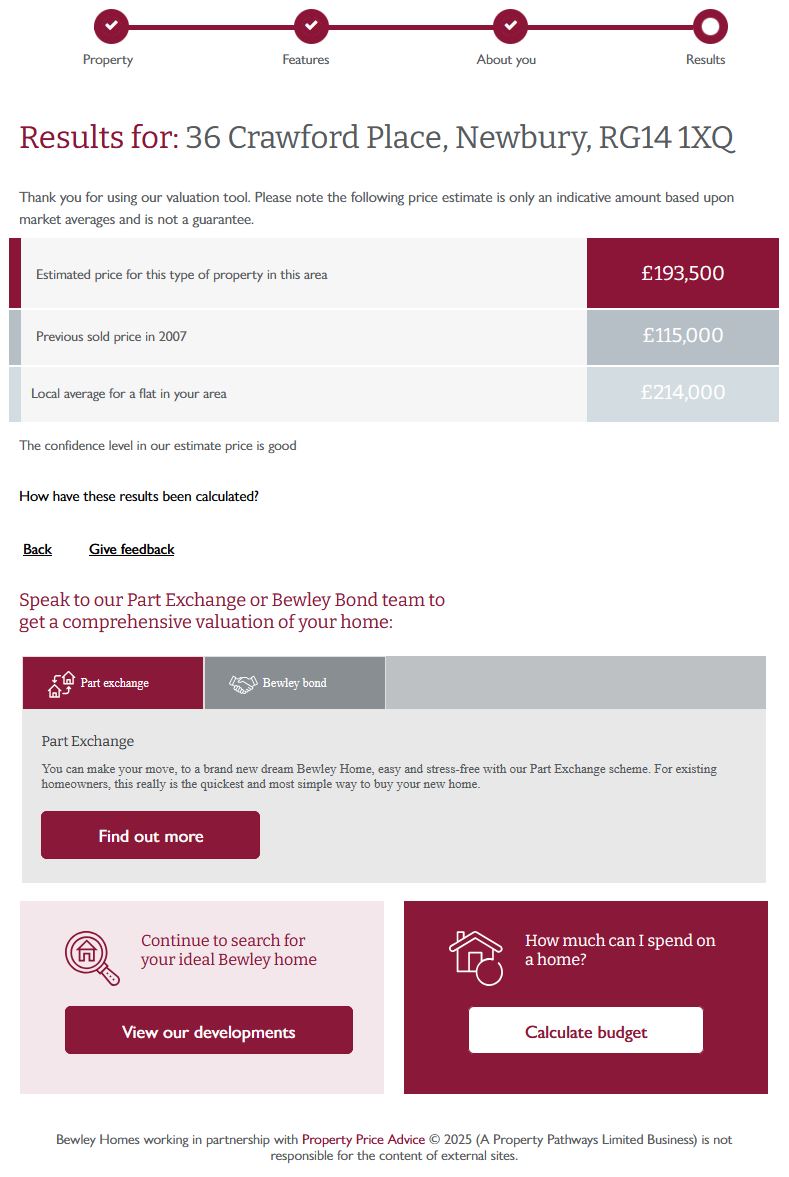The image size is (789, 1177).
Task: Click the Calculate budget button
Action: click(586, 1030)
